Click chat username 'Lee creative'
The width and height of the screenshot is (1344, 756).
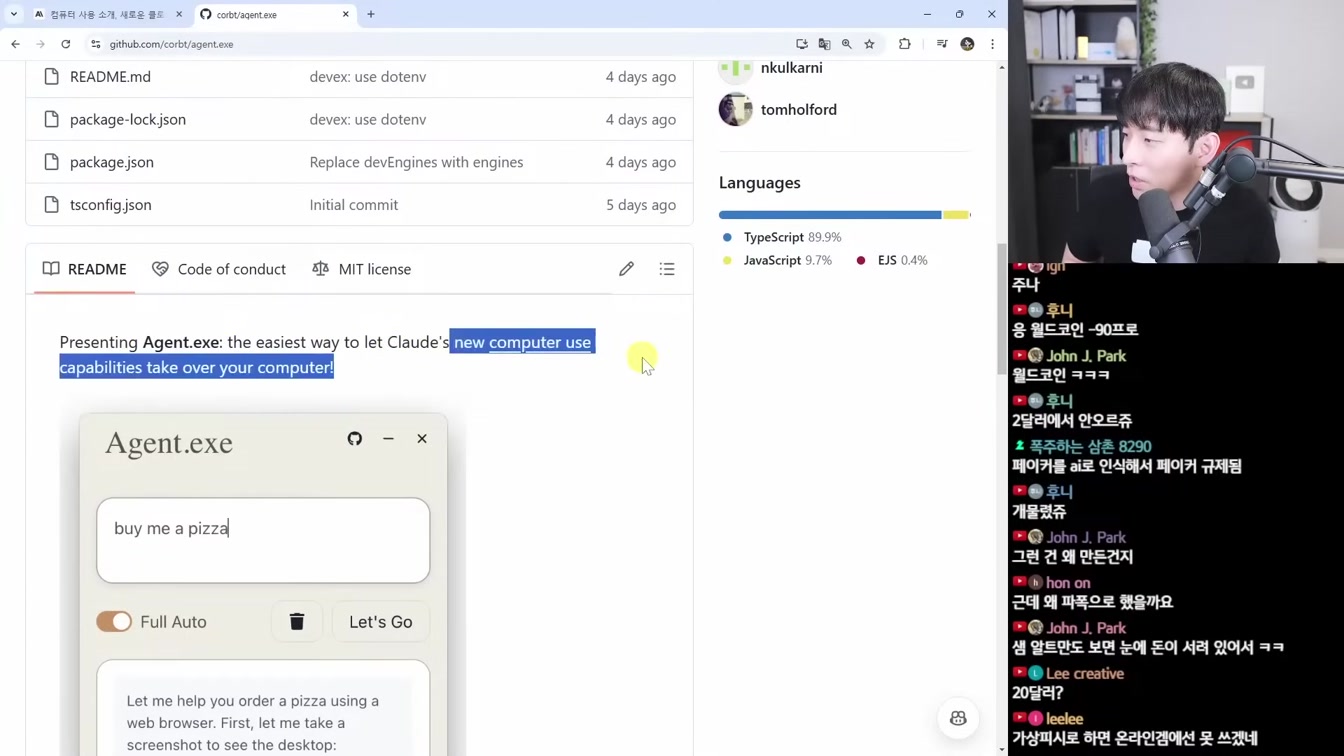(1085, 674)
